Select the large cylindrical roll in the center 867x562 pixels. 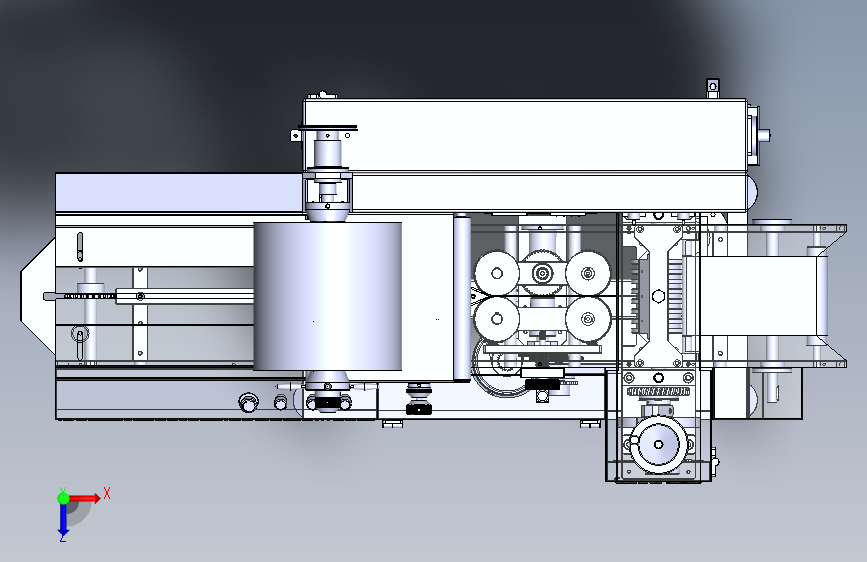327,296
